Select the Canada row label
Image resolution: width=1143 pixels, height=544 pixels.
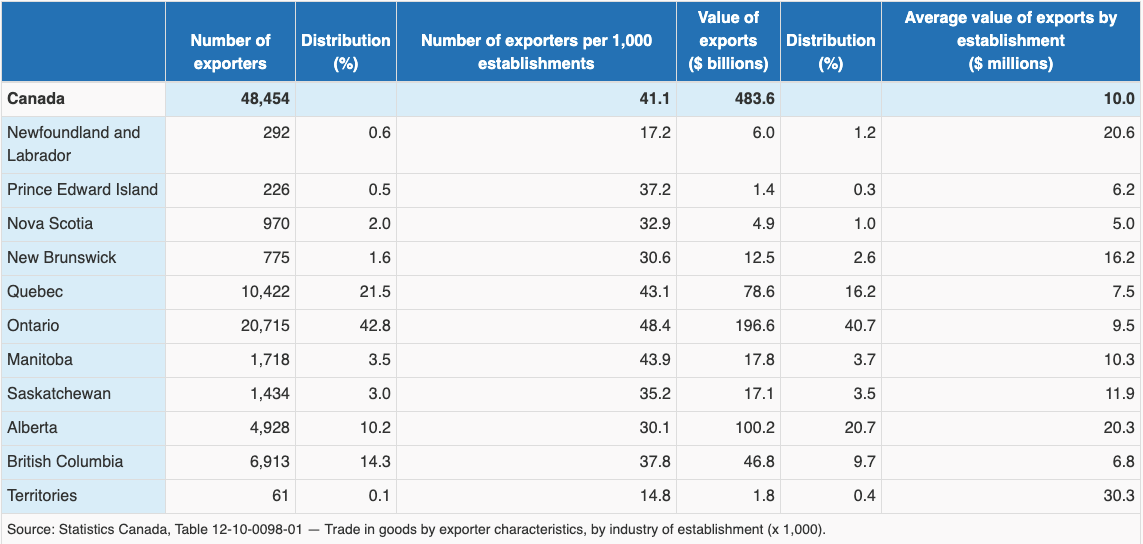pyautogui.click(x=36, y=99)
